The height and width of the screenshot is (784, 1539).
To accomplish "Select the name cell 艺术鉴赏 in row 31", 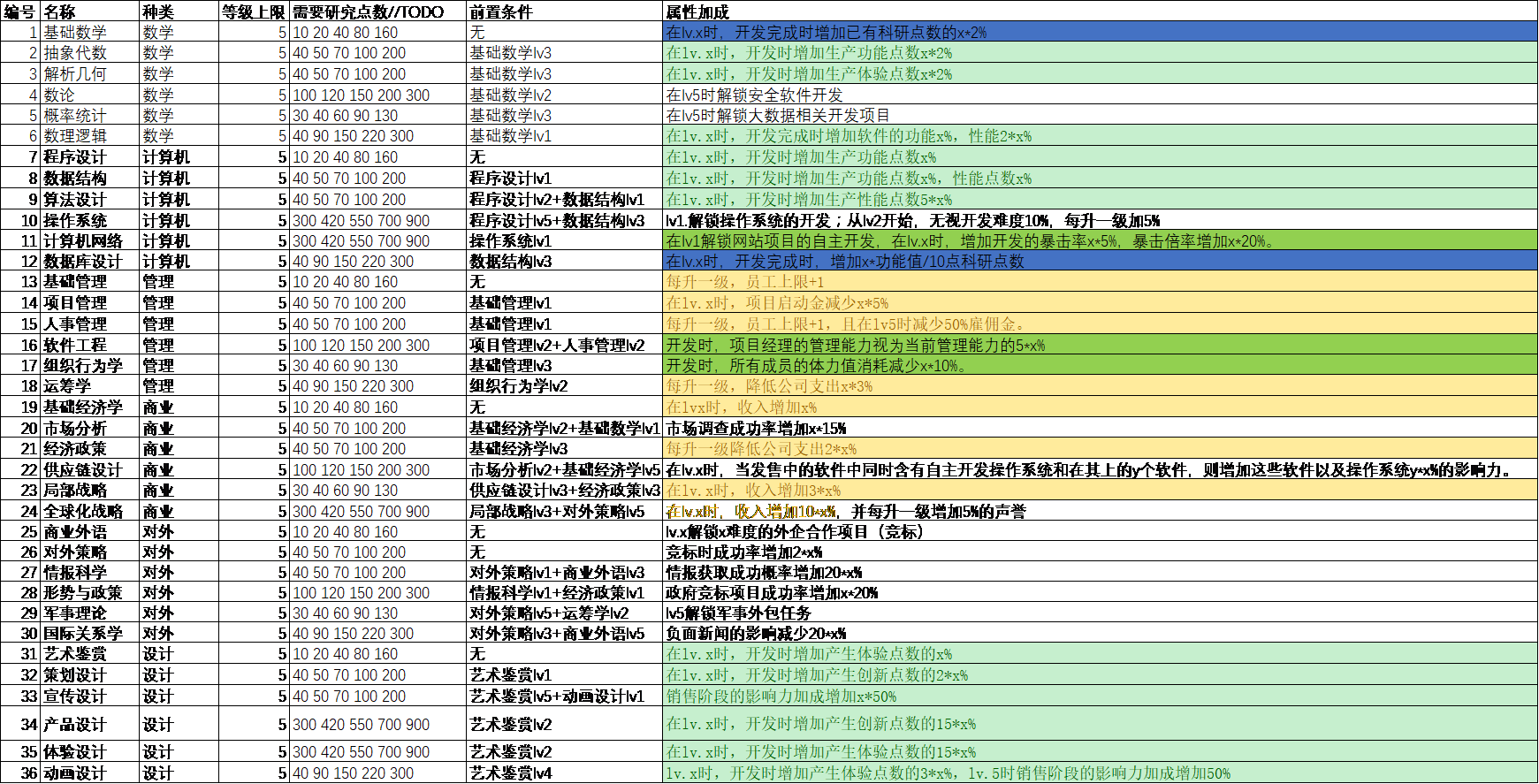I will point(90,653).
